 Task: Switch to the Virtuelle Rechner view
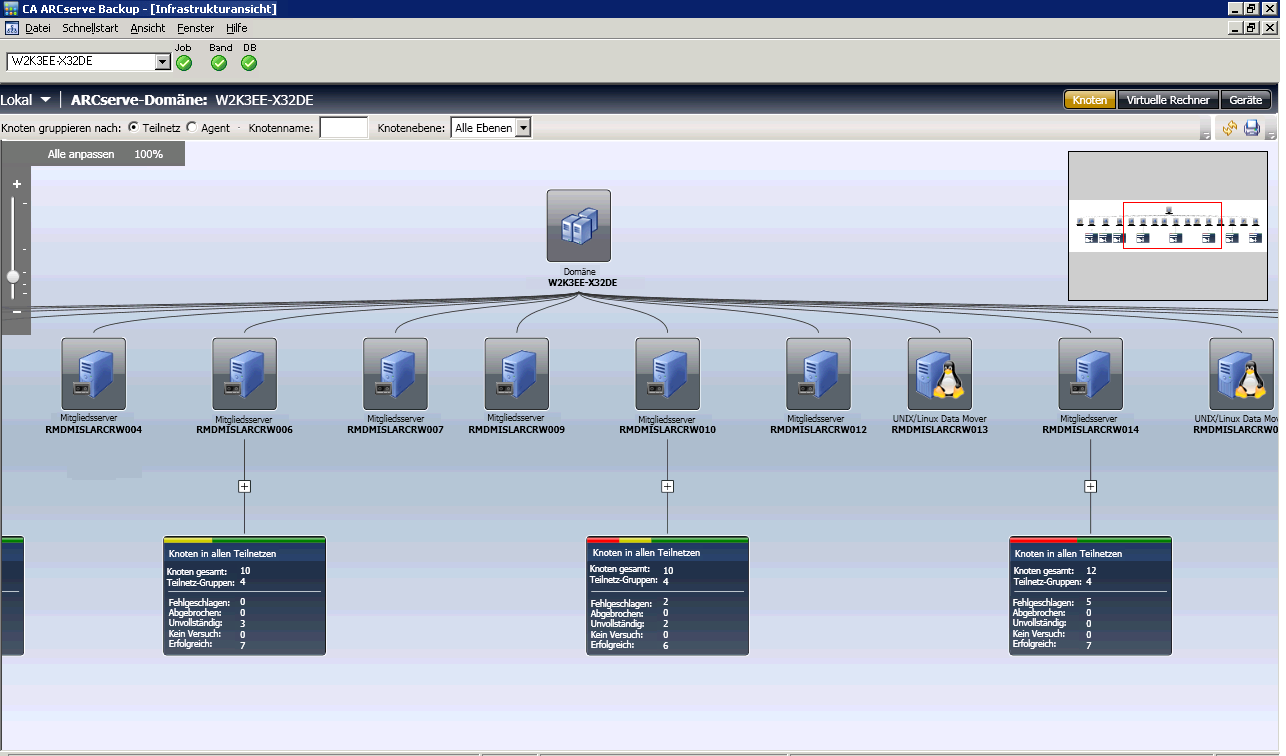point(1168,100)
